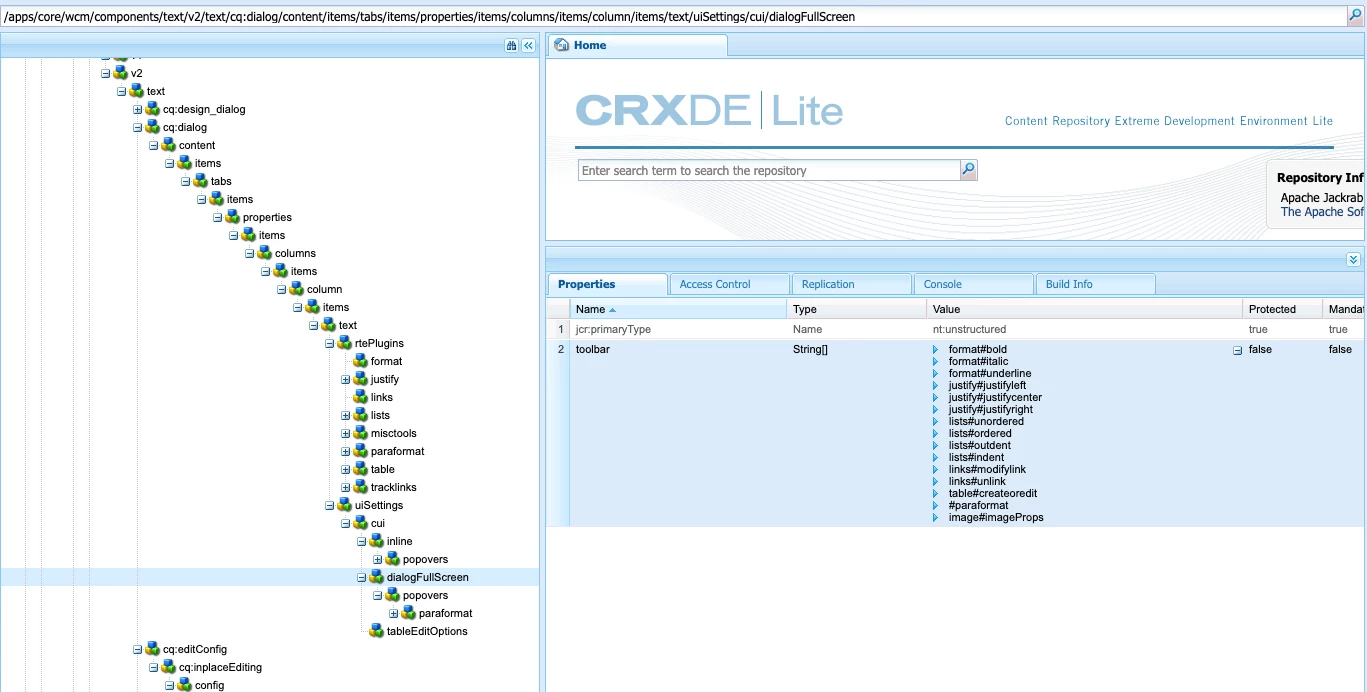Collapse the properties panel with chevron icon
The height and width of the screenshot is (692, 1367).
[x=1353, y=259]
